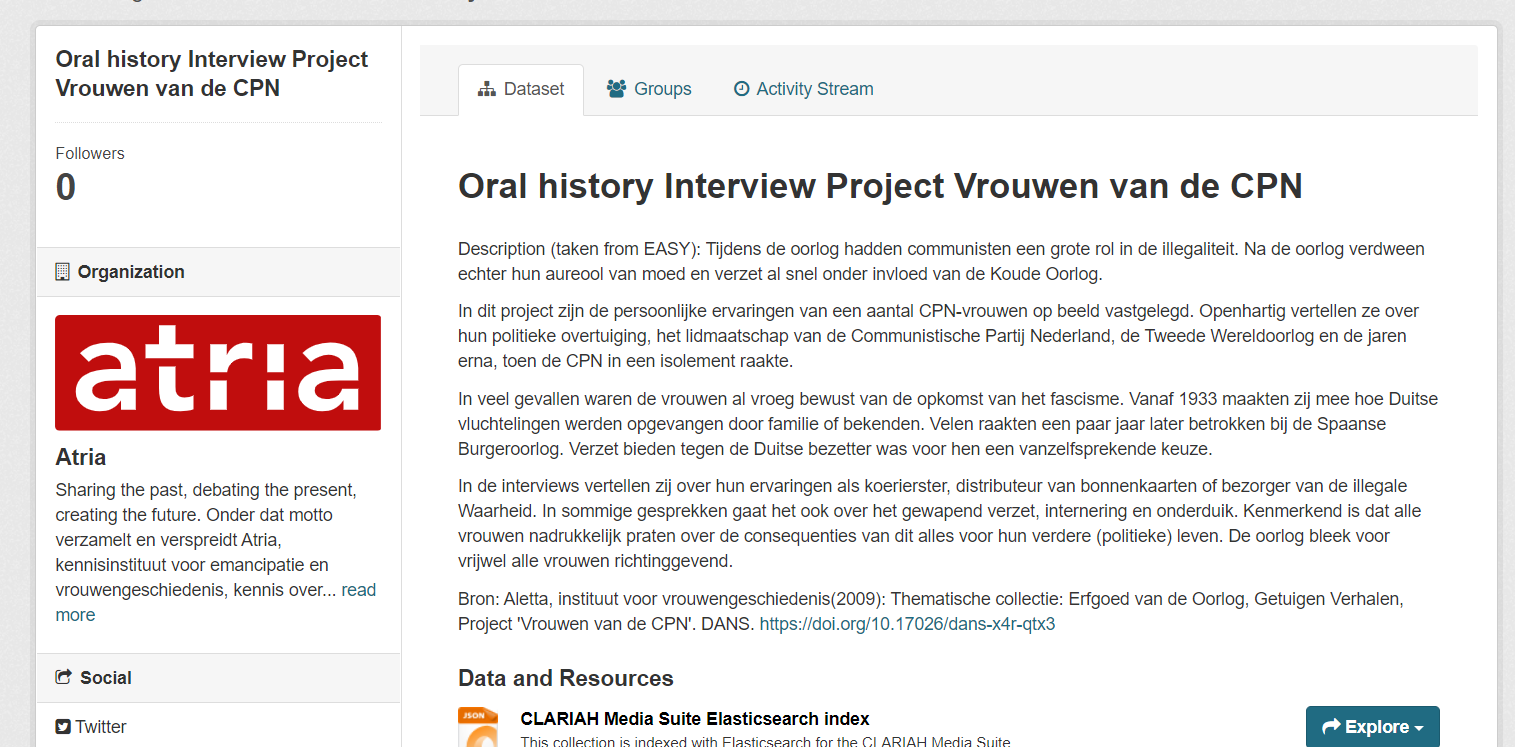Open the doi.org dans-x4r-qtx3 link
The height and width of the screenshot is (747, 1515).
tap(907, 624)
